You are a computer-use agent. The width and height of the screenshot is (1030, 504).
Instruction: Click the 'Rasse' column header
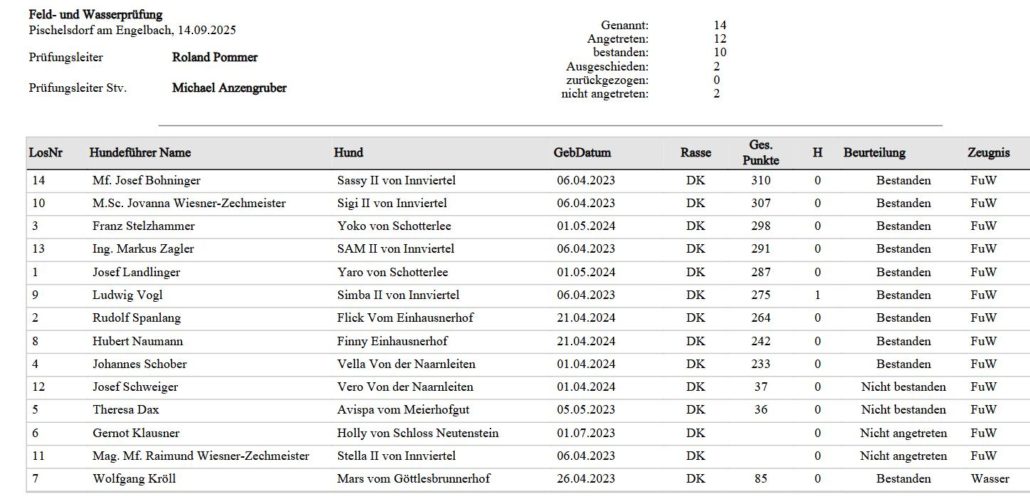(696, 152)
